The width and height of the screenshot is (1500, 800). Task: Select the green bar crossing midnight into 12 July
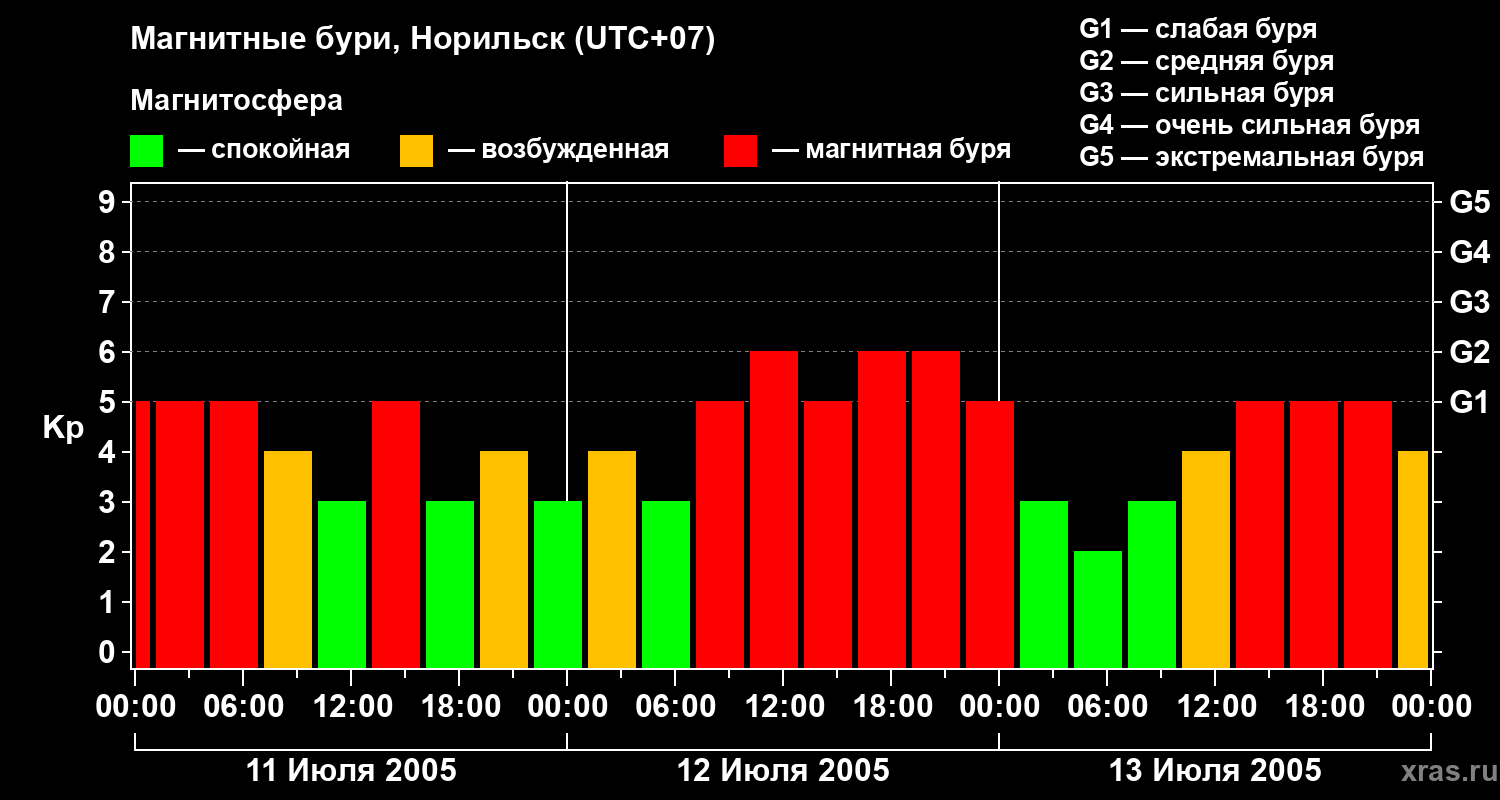pos(558,584)
